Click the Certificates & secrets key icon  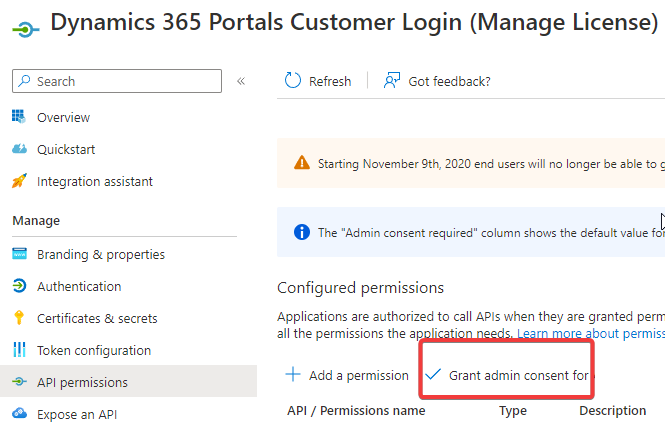19,318
